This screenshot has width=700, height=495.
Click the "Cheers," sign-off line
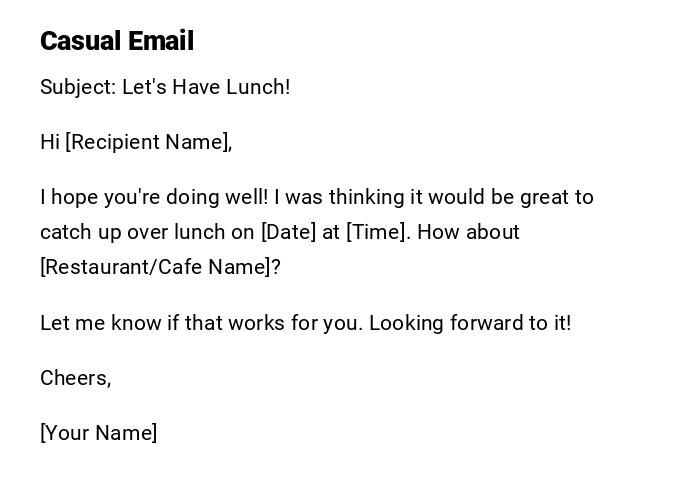click(x=75, y=378)
